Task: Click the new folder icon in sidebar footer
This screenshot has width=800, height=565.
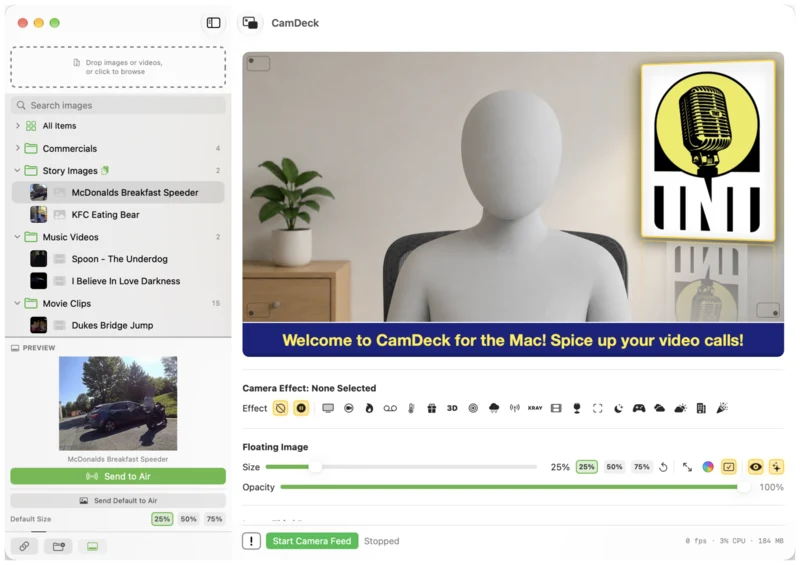Action: coord(58,547)
